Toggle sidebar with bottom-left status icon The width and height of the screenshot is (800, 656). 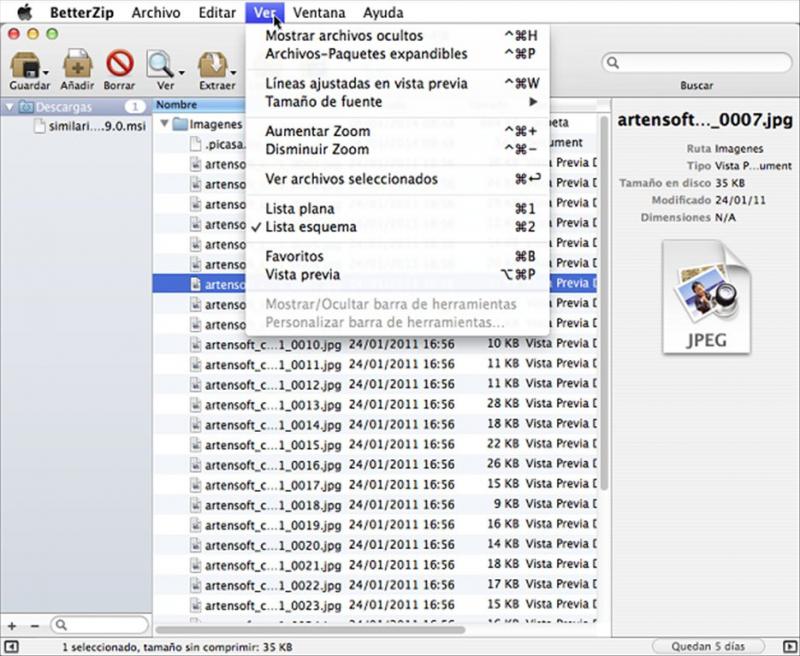click(x=11, y=647)
